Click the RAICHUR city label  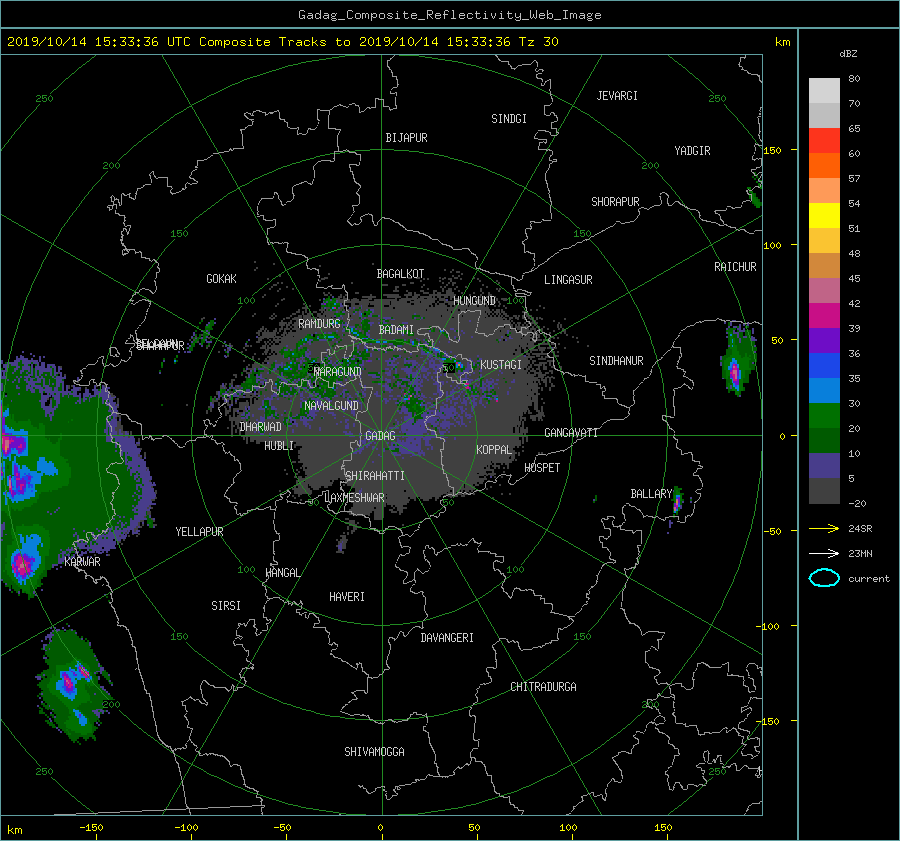(735, 267)
